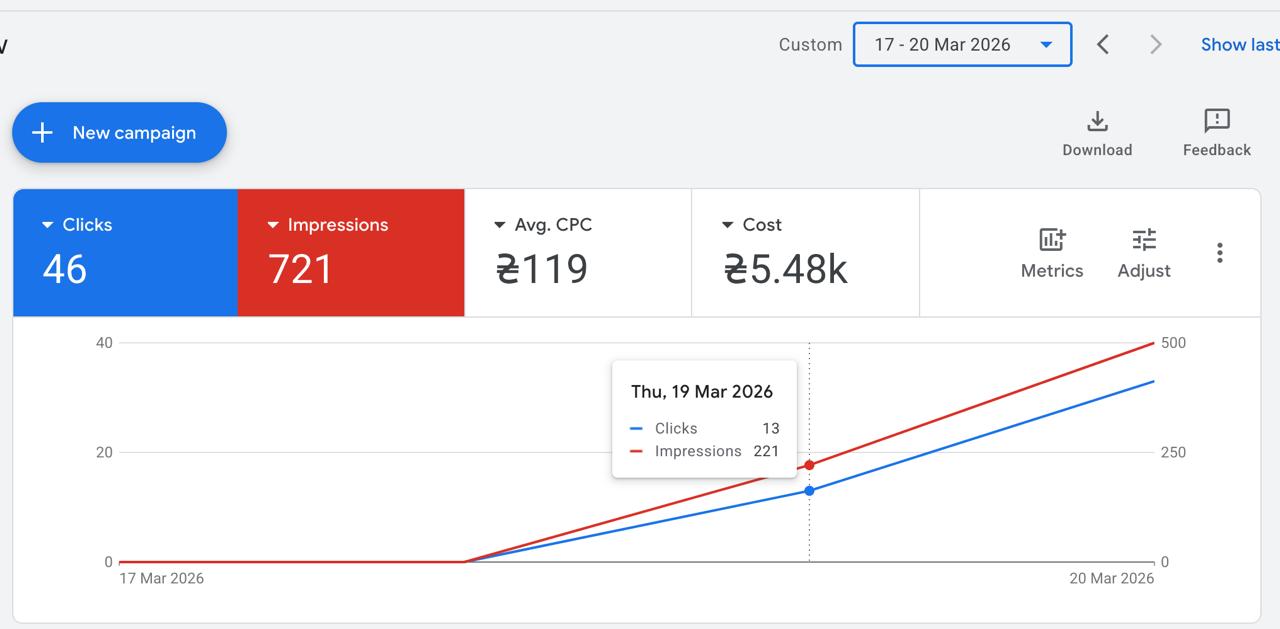Select the Cost ₴5.48k scorecard

tap(804, 253)
